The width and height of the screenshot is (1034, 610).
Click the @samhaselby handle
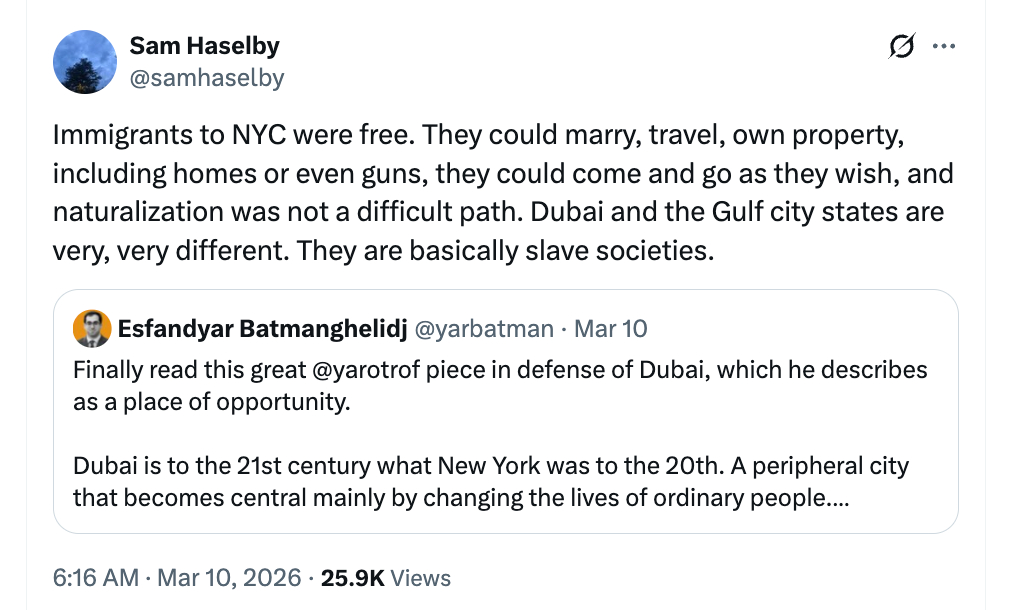click(x=207, y=78)
